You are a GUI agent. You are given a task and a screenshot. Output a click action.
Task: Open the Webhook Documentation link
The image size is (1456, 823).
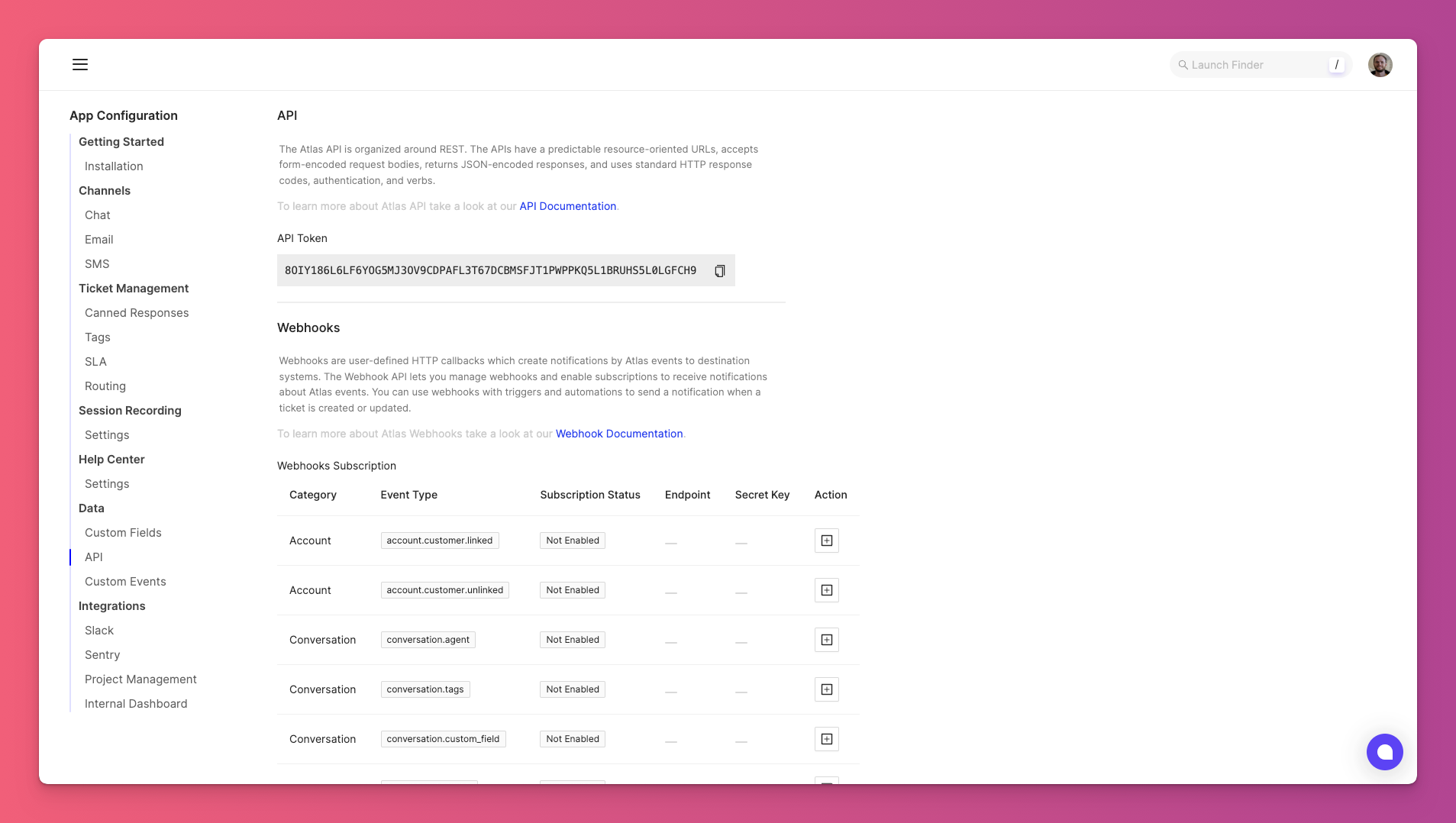619,434
